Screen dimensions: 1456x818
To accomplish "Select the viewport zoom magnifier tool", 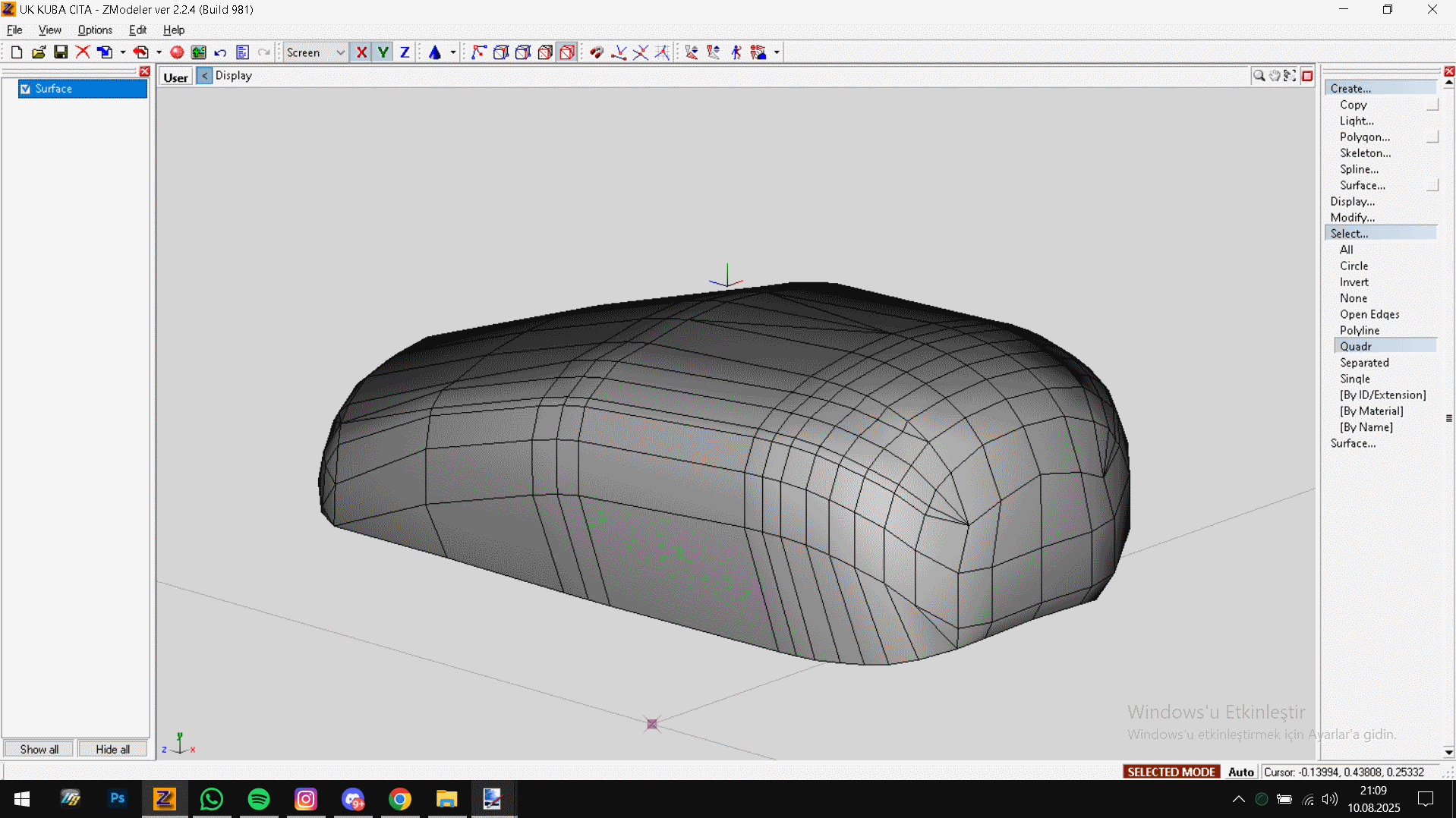I will [1259, 76].
